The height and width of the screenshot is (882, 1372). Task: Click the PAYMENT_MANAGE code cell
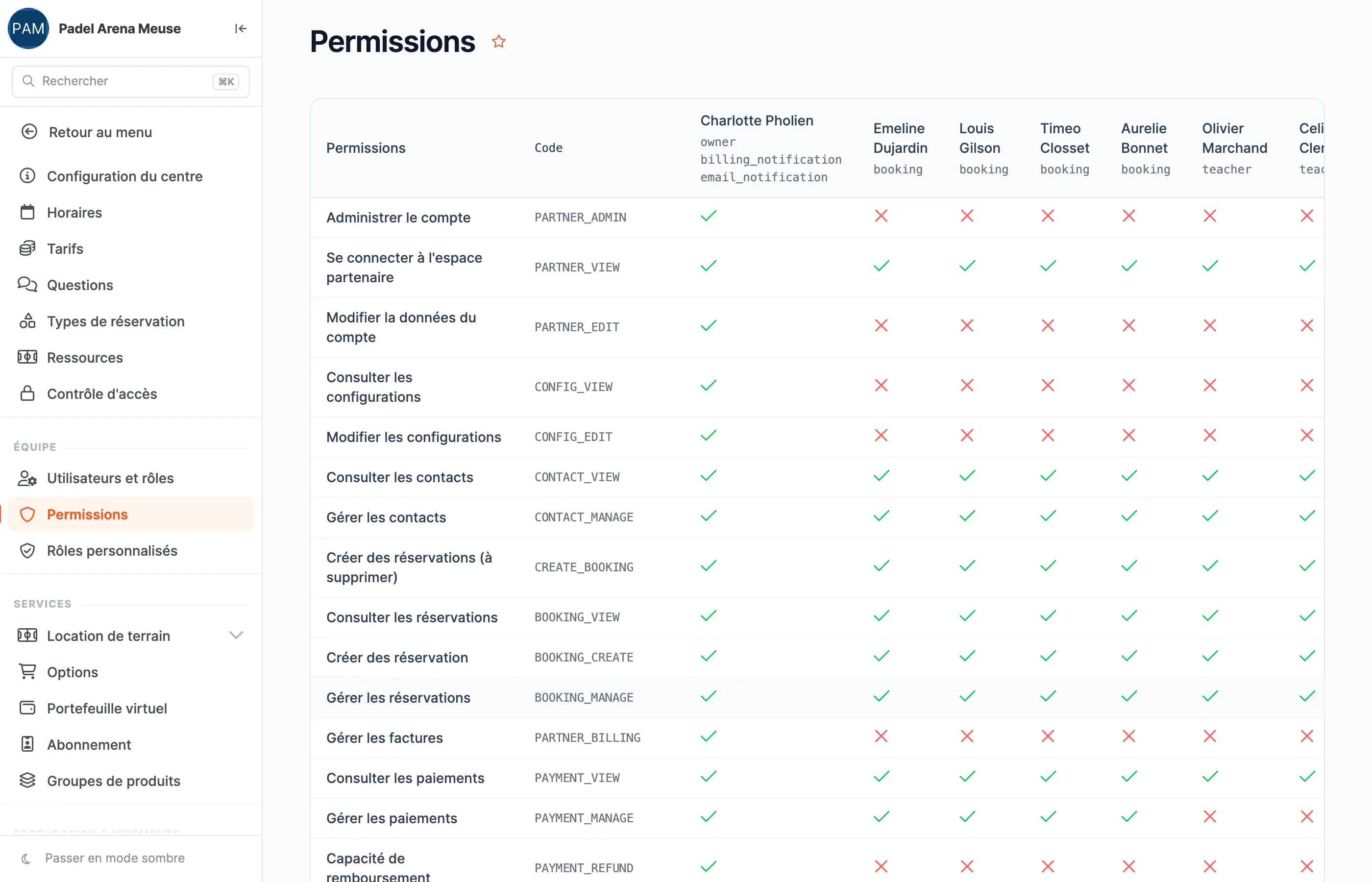coord(584,818)
